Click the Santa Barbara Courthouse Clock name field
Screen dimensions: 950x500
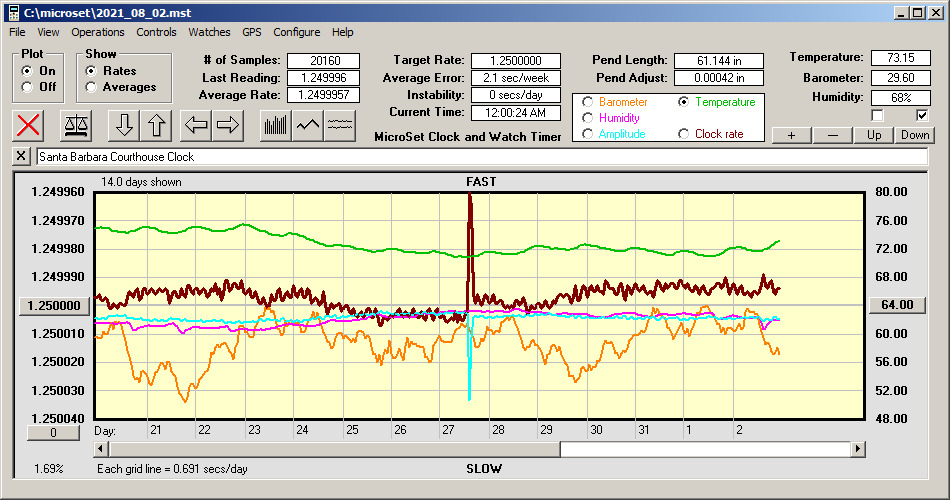point(482,157)
